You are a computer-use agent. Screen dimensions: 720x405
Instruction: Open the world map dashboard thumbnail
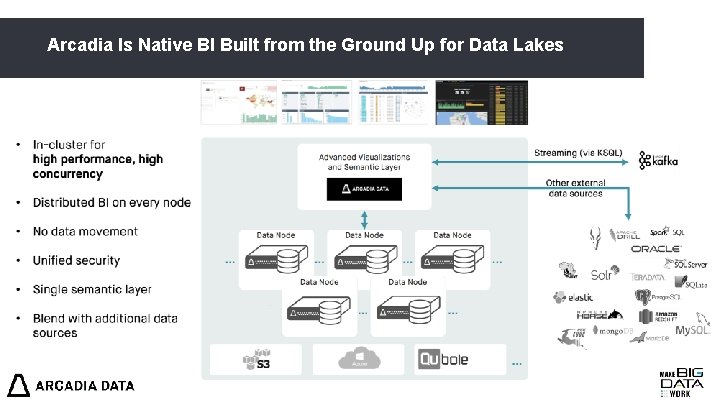pyautogui.click(x=239, y=102)
